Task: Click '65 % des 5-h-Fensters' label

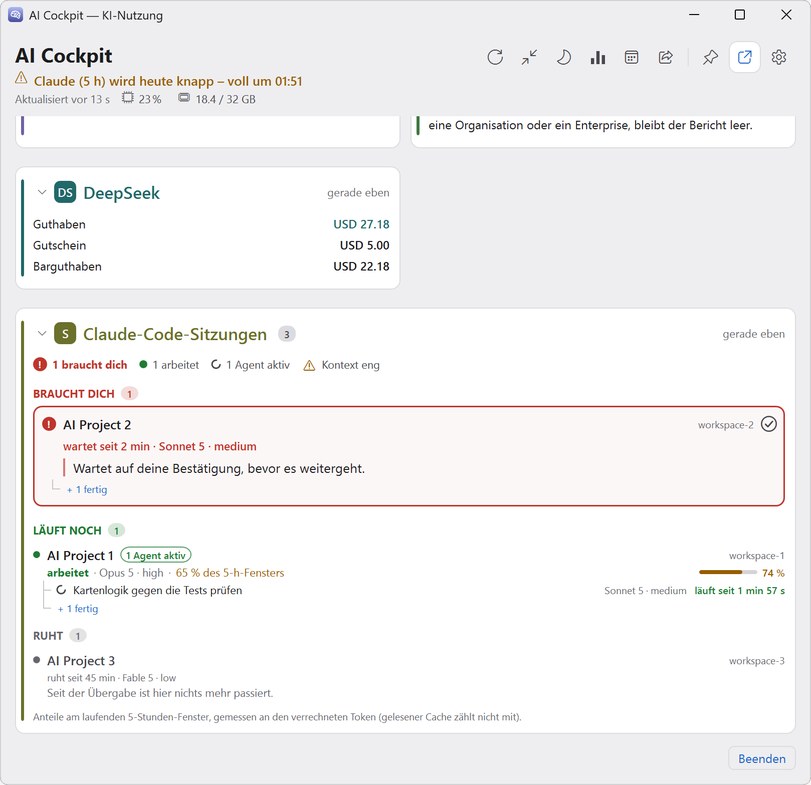Action: tap(230, 572)
